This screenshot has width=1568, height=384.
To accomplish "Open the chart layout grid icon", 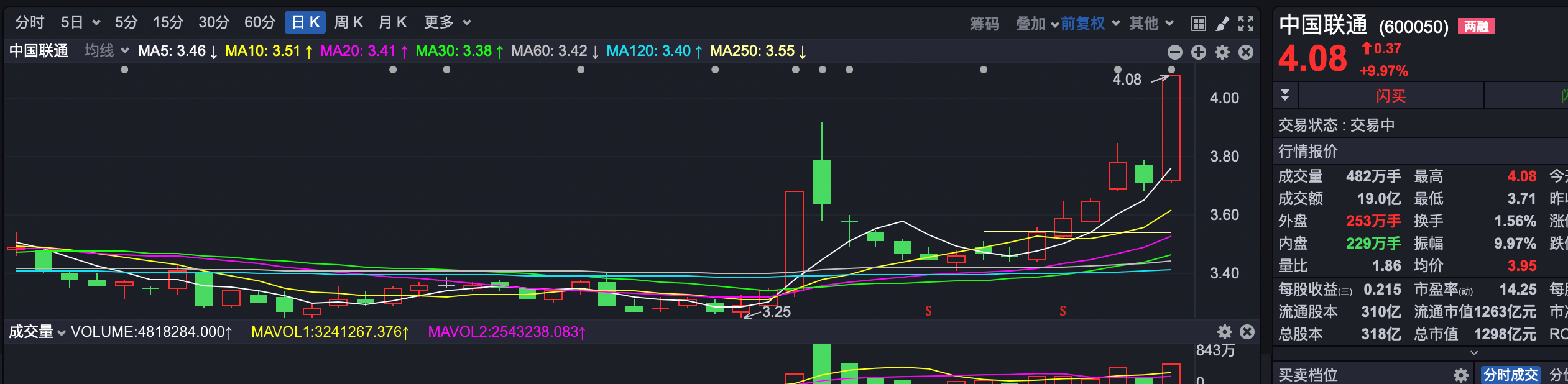I will point(1198,24).
